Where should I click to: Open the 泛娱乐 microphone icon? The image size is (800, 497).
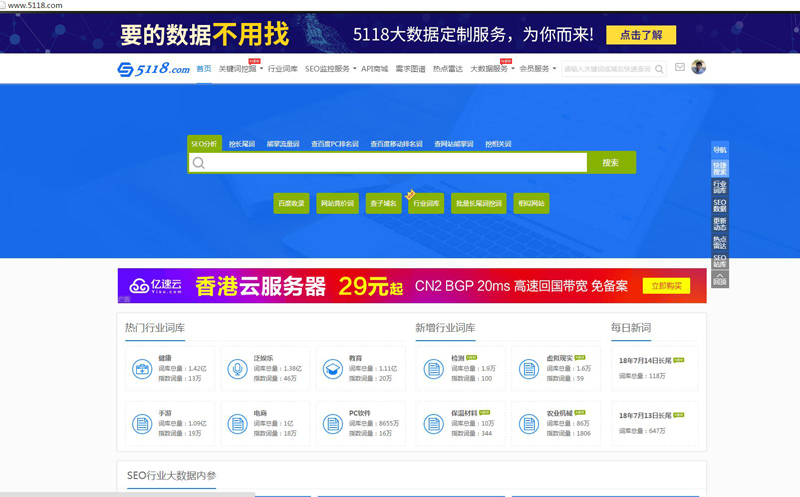pos(237,369)
